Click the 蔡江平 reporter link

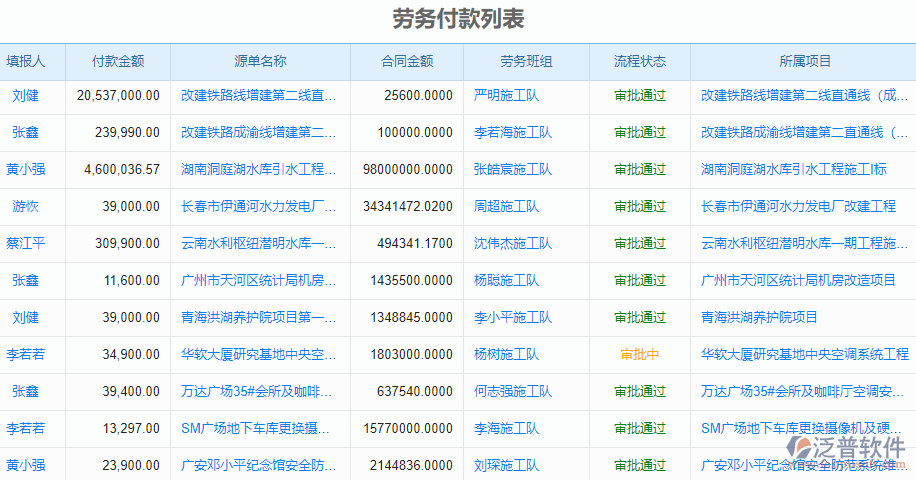point(26,244)
